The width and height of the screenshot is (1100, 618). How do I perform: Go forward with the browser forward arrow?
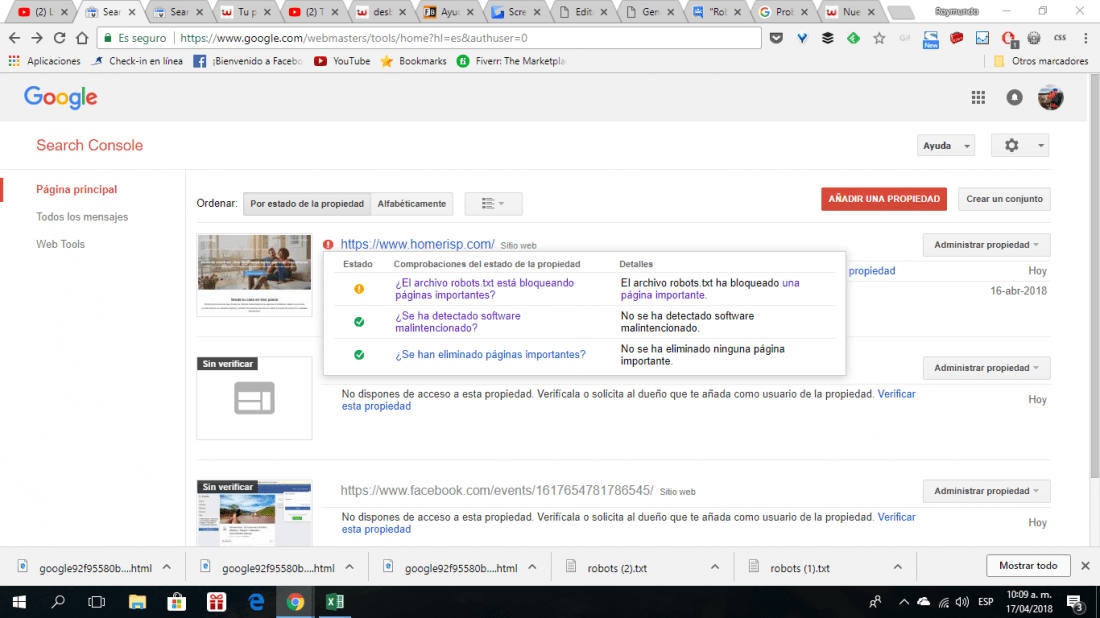coord(36,38)
